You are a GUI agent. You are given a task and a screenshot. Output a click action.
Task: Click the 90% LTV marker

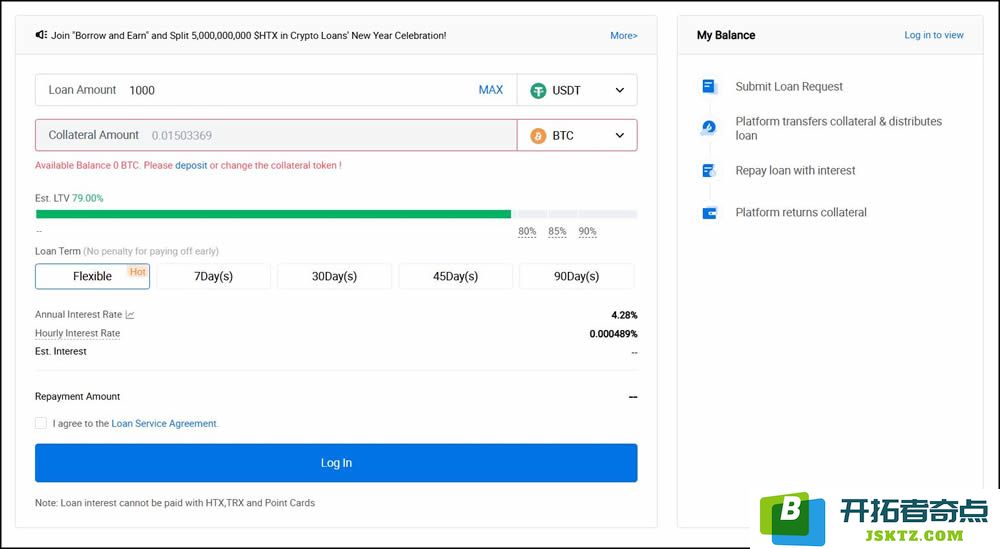[587, 231]
